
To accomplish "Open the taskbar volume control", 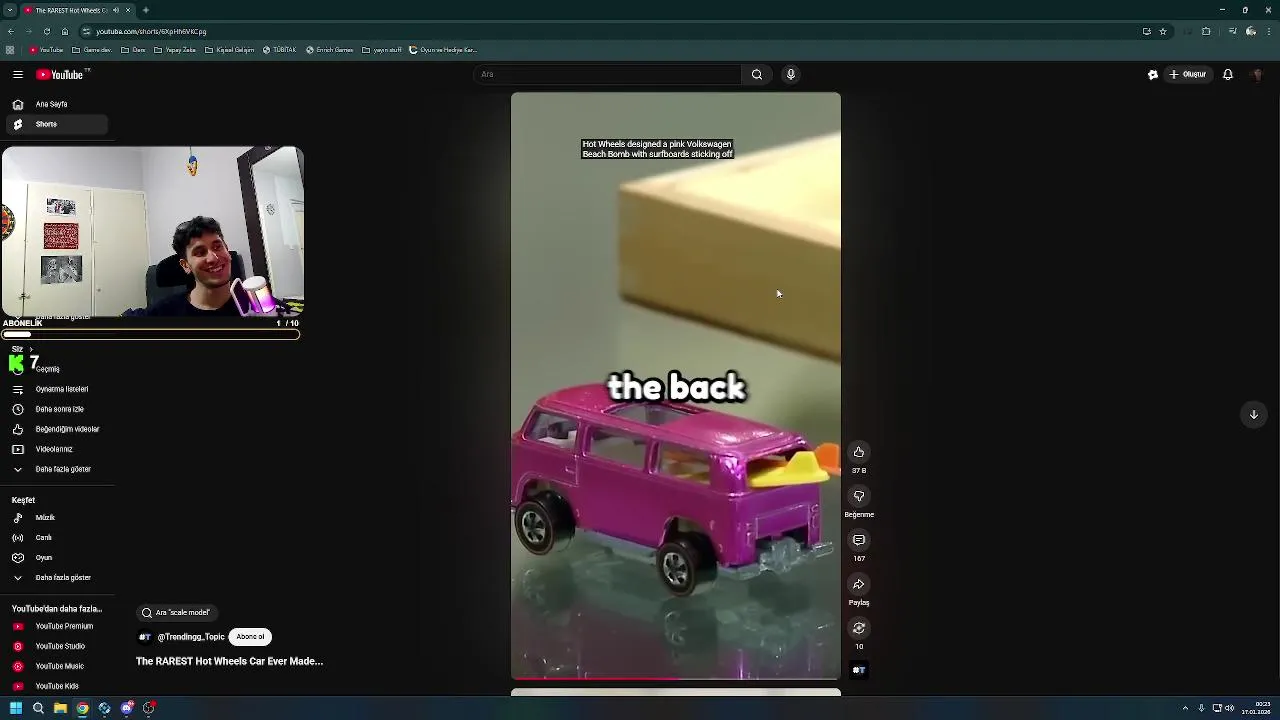I will [x=1229, y=708].
